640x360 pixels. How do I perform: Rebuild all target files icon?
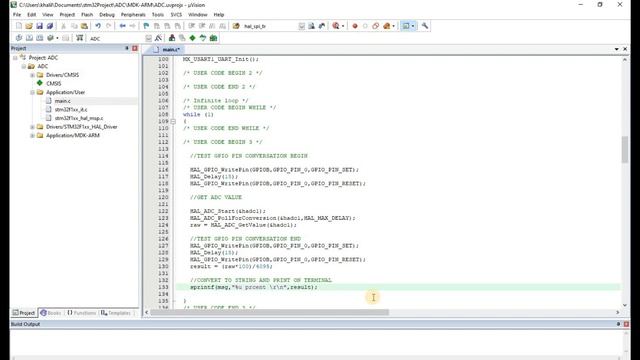point(40,38)
